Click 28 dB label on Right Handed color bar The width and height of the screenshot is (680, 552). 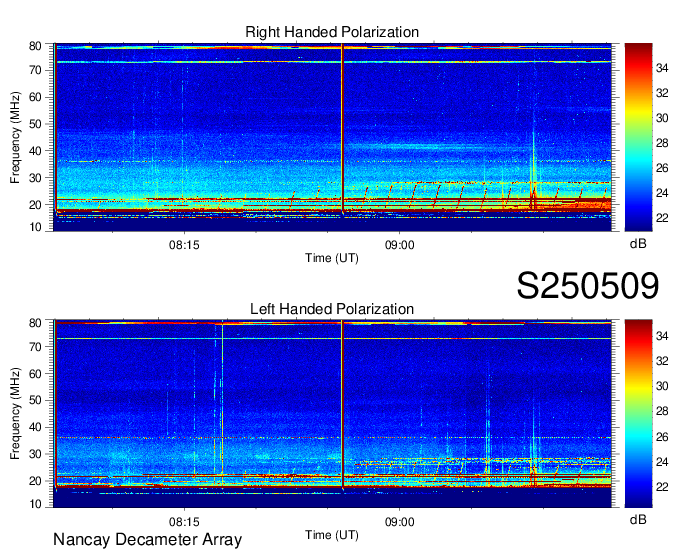coord(662,143)
